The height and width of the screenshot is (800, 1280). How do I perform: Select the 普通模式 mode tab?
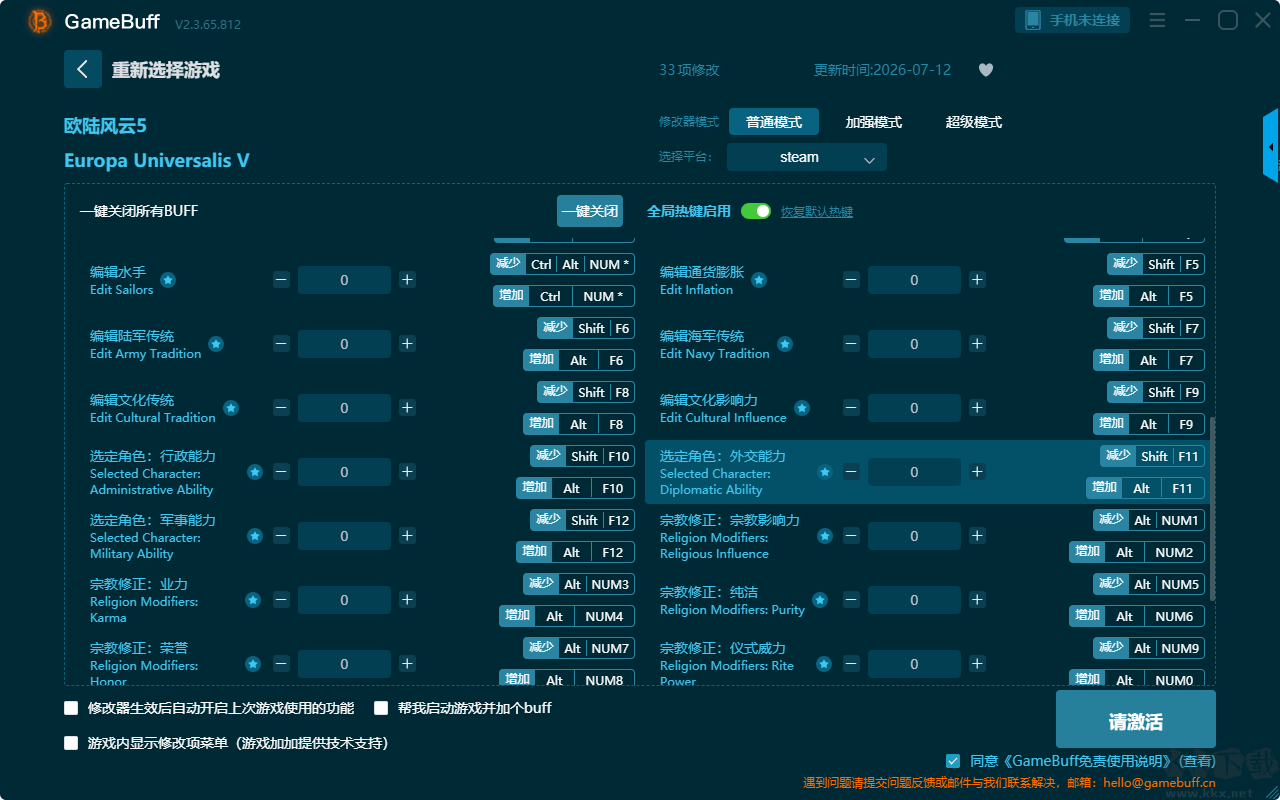pyautogui.click(x=774, y=122)
